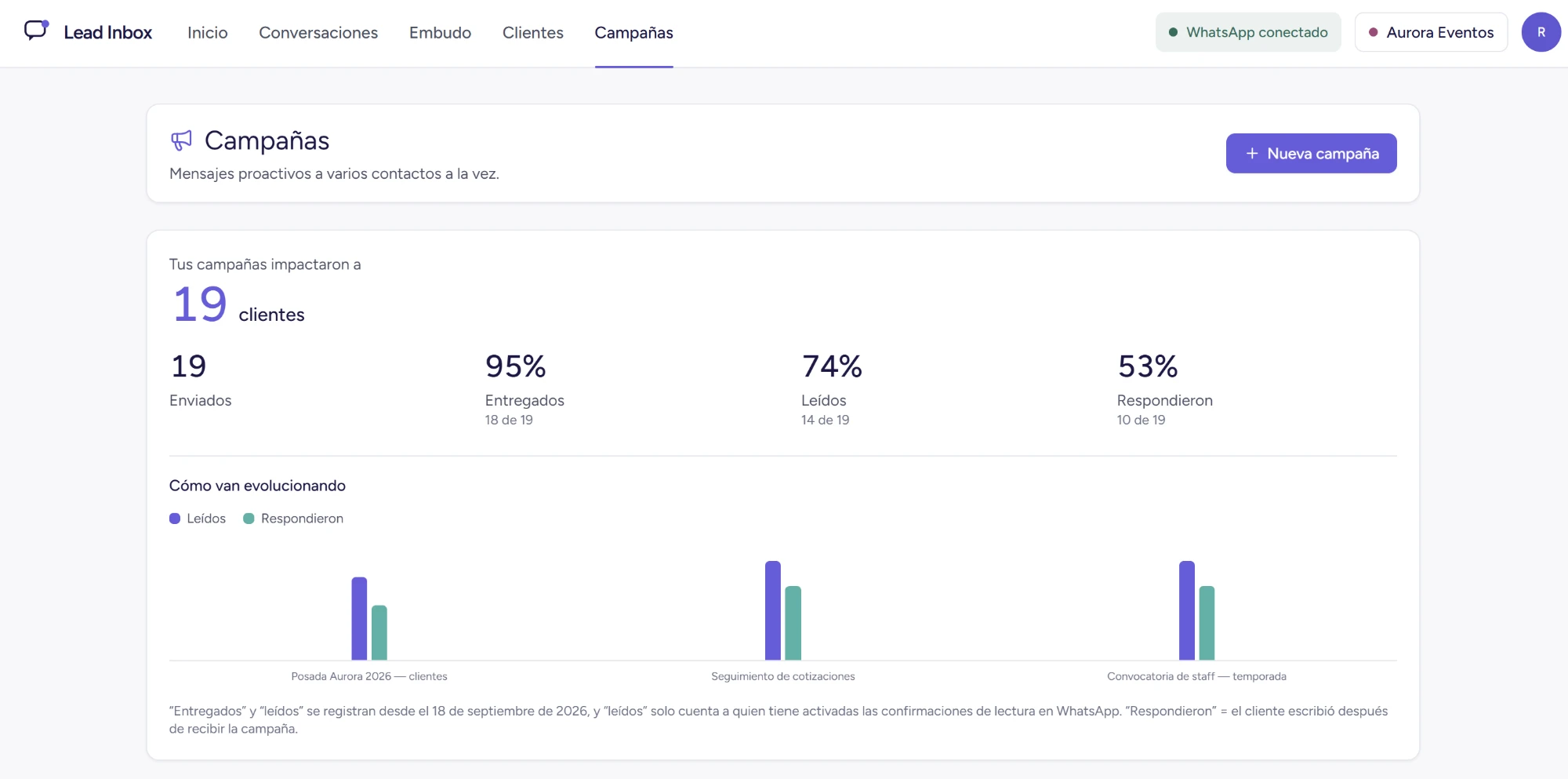Click the "Seguimiento de cotizaciones" chart label
This screenshot has width=1568, height=779.
click(x=783, y=676)
